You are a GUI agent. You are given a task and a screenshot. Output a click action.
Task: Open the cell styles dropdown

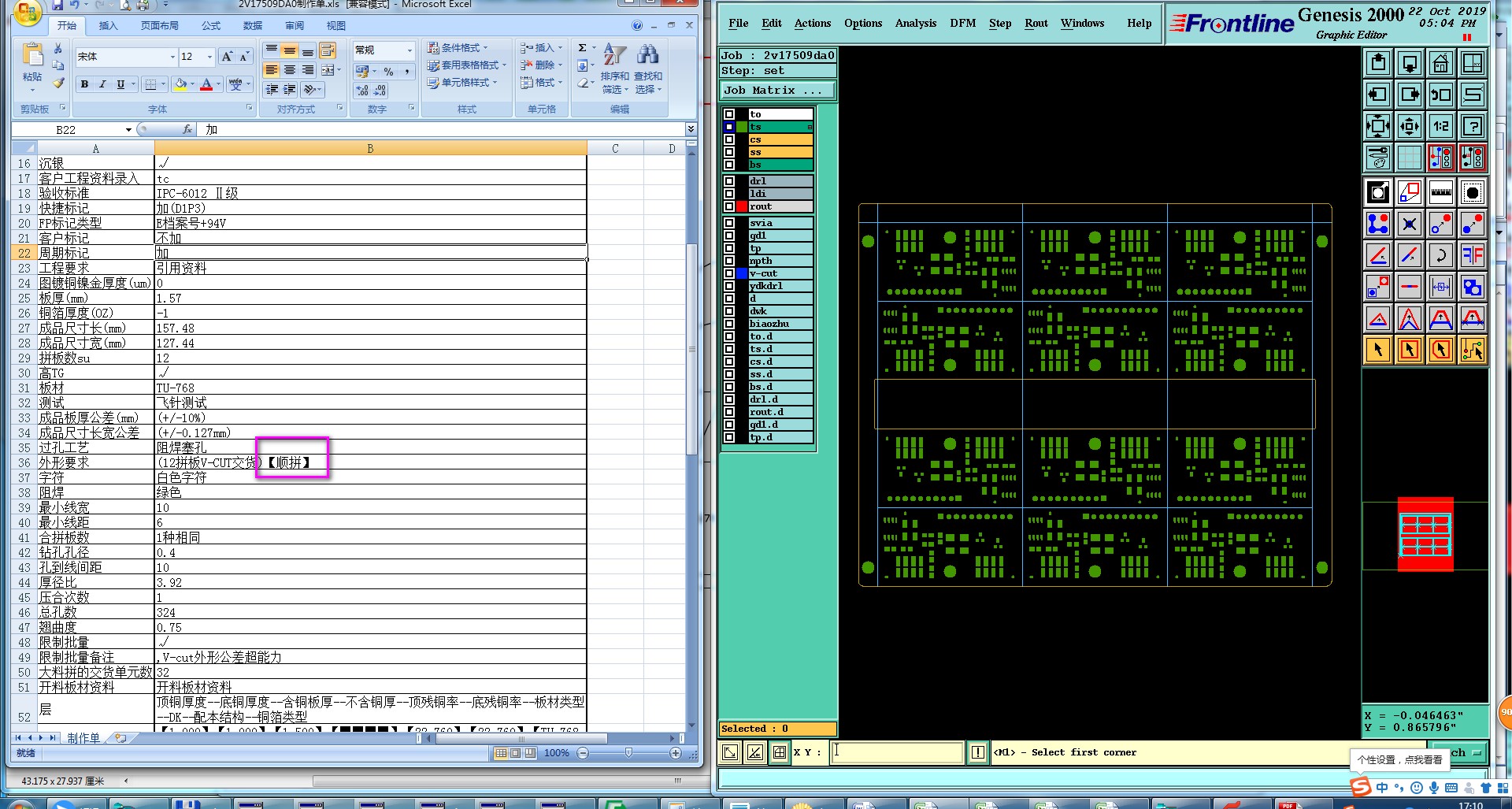point(461,83)
